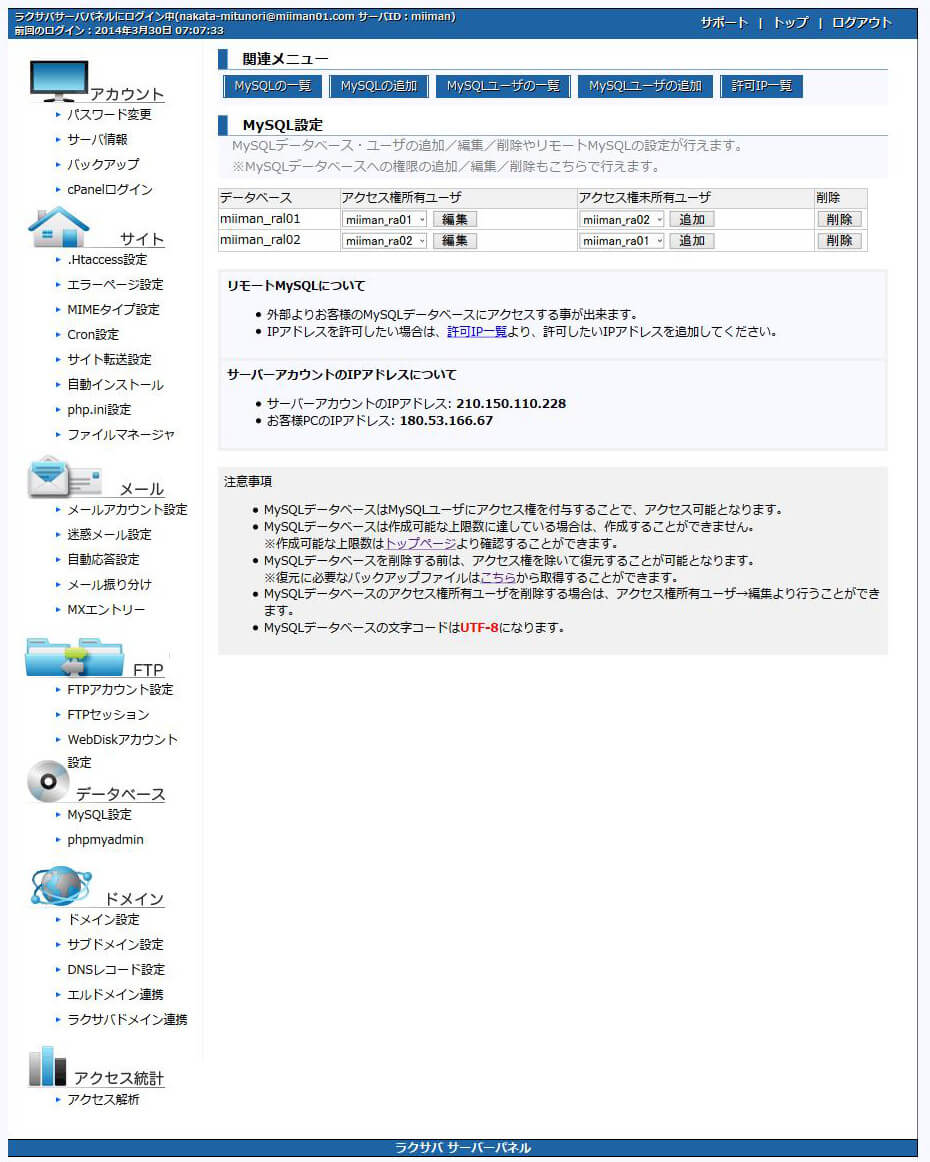This screenshot has width=930, height=1162.
Task: Click the folder icon beside FTP
Action: tap(74, 657)
